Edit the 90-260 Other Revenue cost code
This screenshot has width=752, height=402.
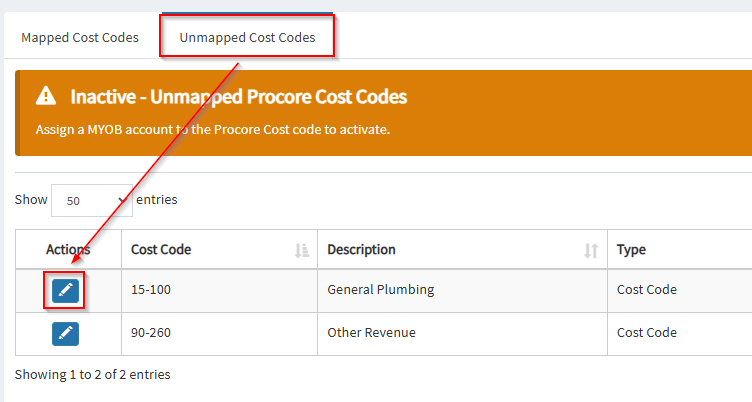[x=65, y=334]
